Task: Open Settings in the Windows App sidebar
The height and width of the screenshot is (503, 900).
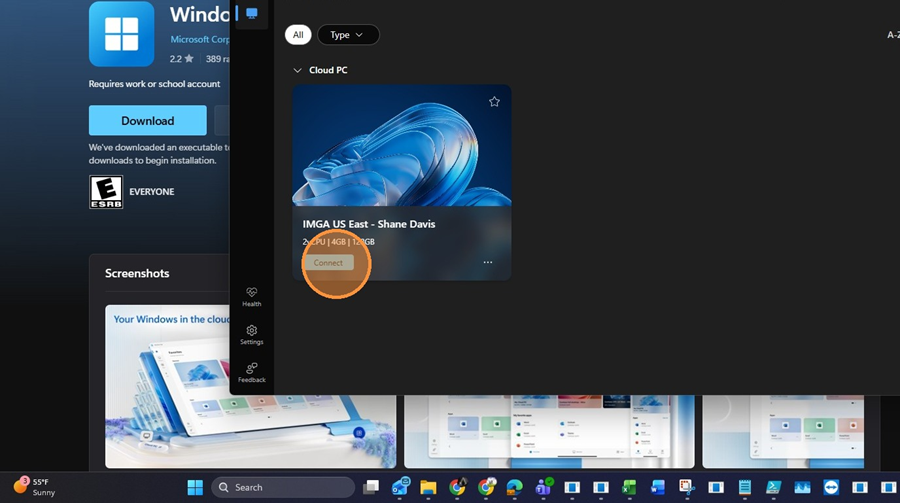Action: [x=251, y=335]
